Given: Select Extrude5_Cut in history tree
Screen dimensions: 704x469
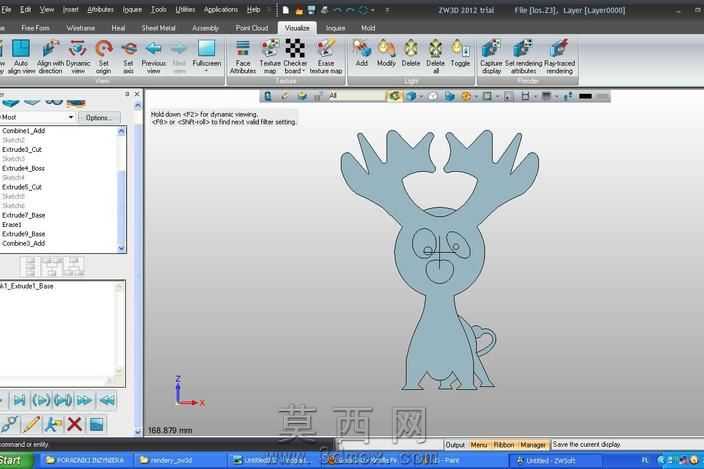Looking at the screenshot, I should tap(22, 187).
